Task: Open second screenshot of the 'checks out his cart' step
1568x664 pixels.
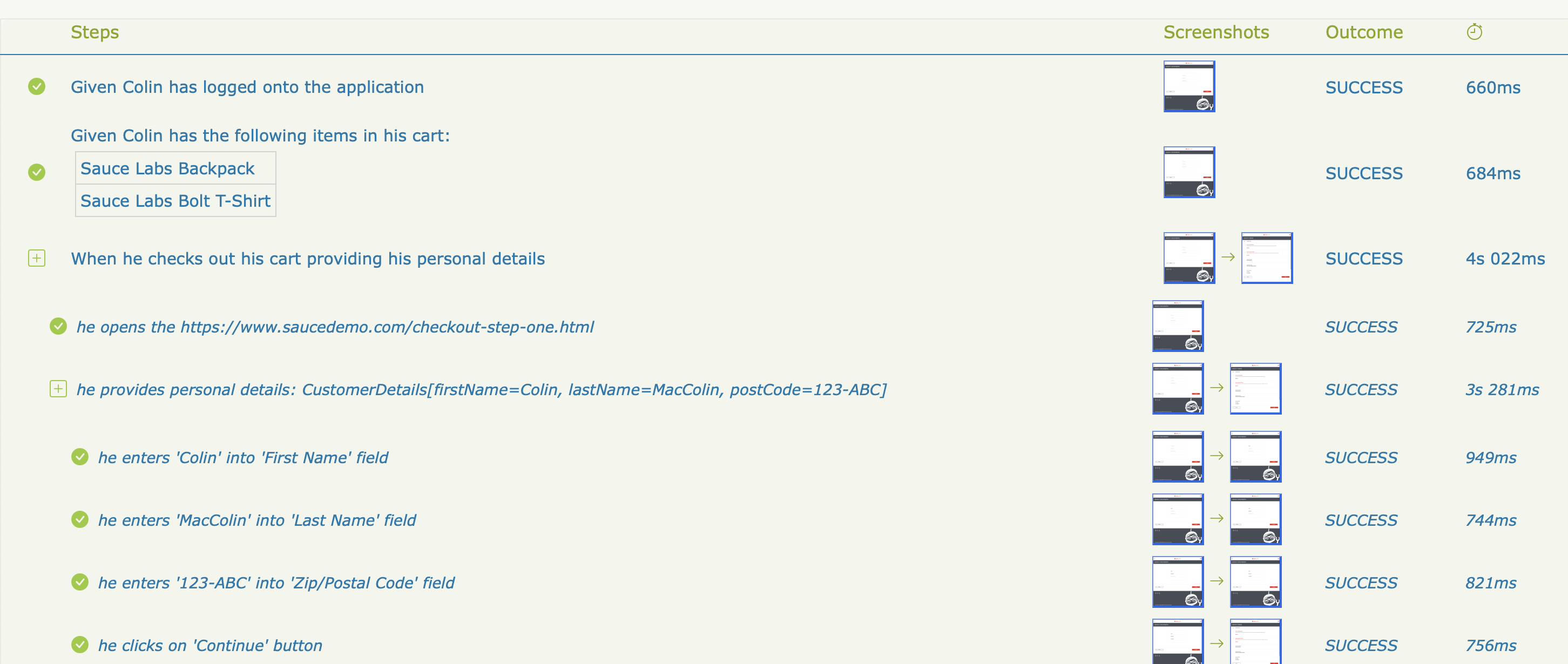Action: 1266,258
